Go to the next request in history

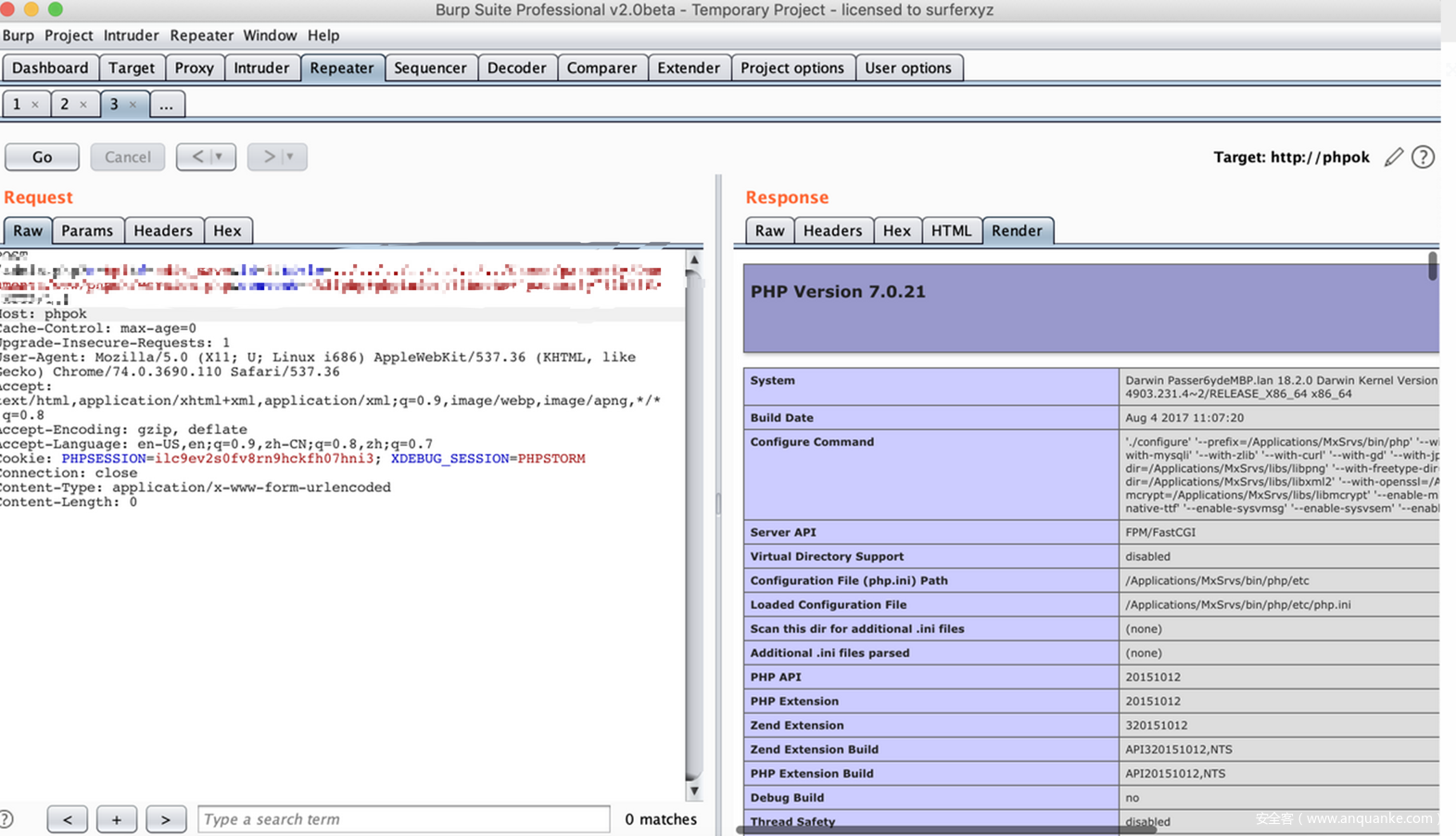(x=268, y=157)
